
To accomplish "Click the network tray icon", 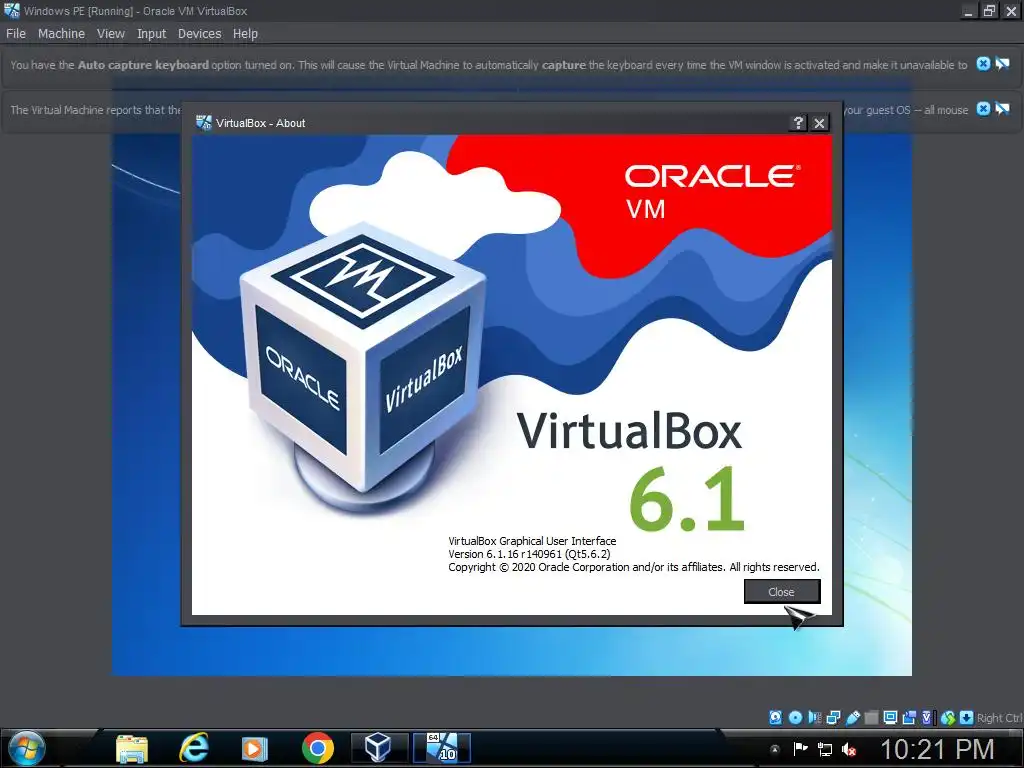I will click(x=825, y=749).
